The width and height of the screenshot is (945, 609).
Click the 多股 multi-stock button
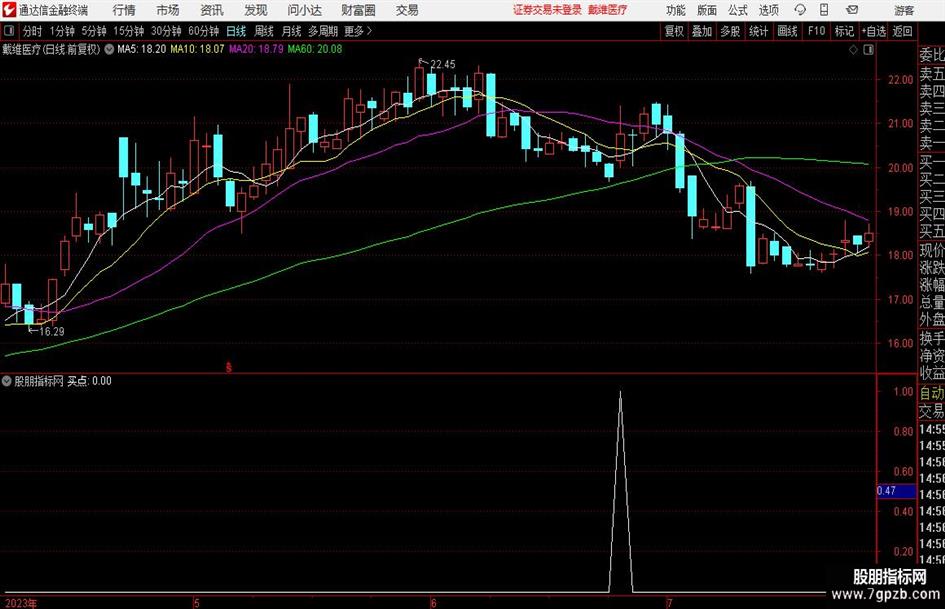click(x=730, y=31)
